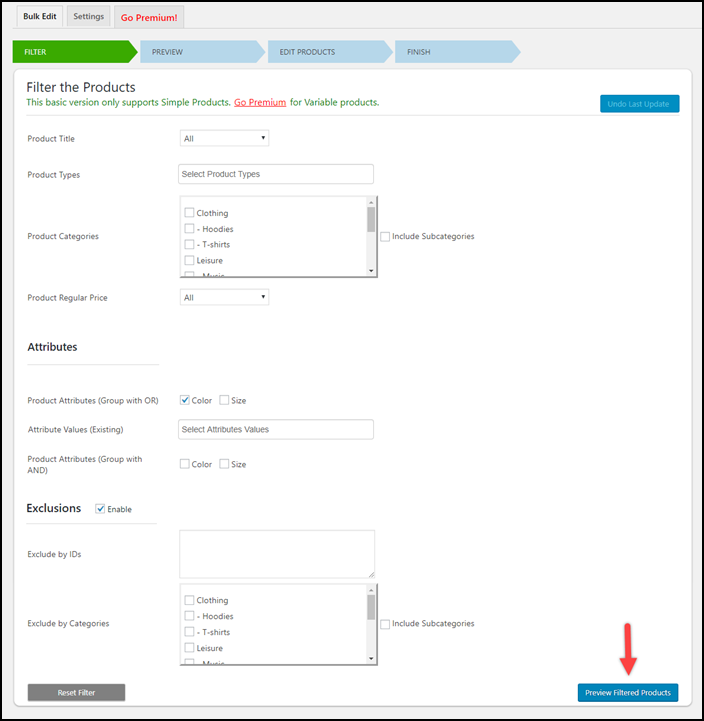Open the Product Regular Price dropdown
704x721 pixels.
(x=225, y=297)
